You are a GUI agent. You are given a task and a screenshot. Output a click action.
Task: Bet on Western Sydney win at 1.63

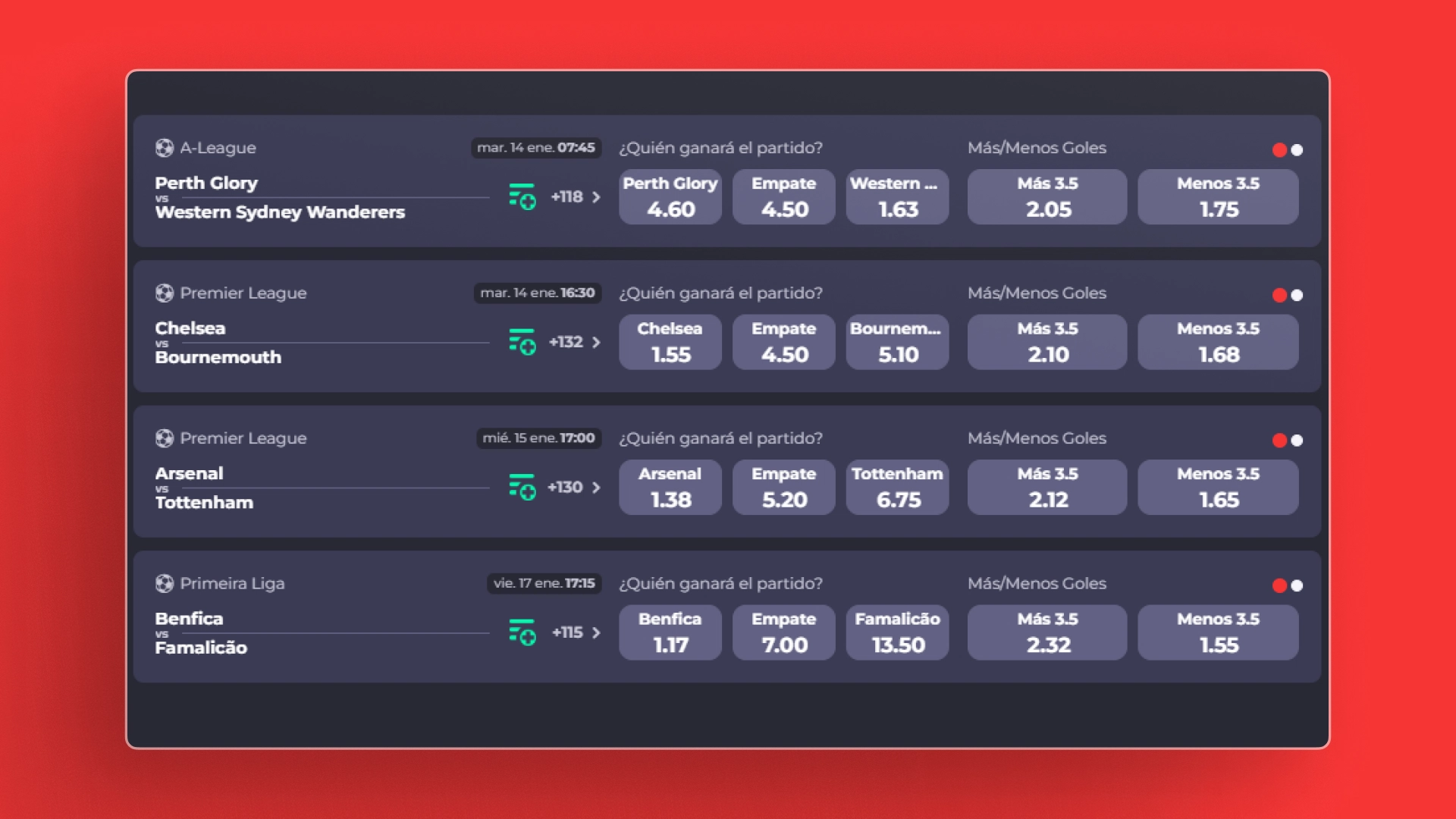coord(898,196)
